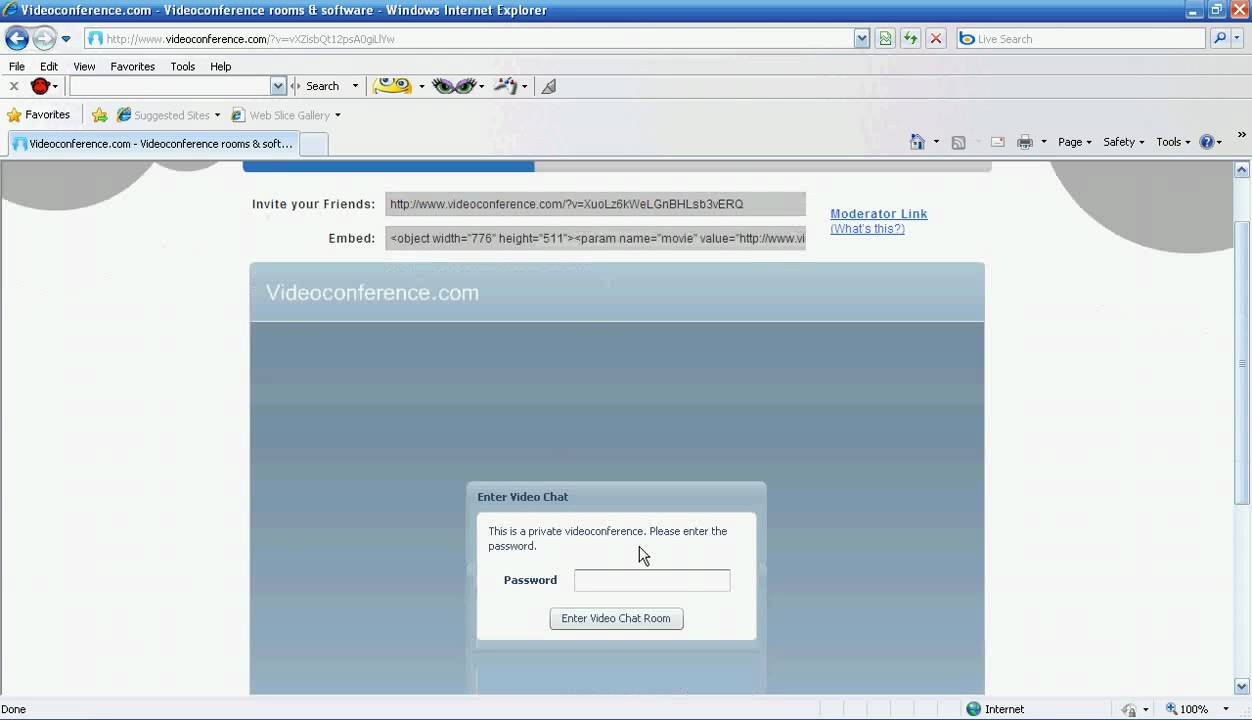
Task: Stop loading with the red X icon
Action: tap(936, 39)
